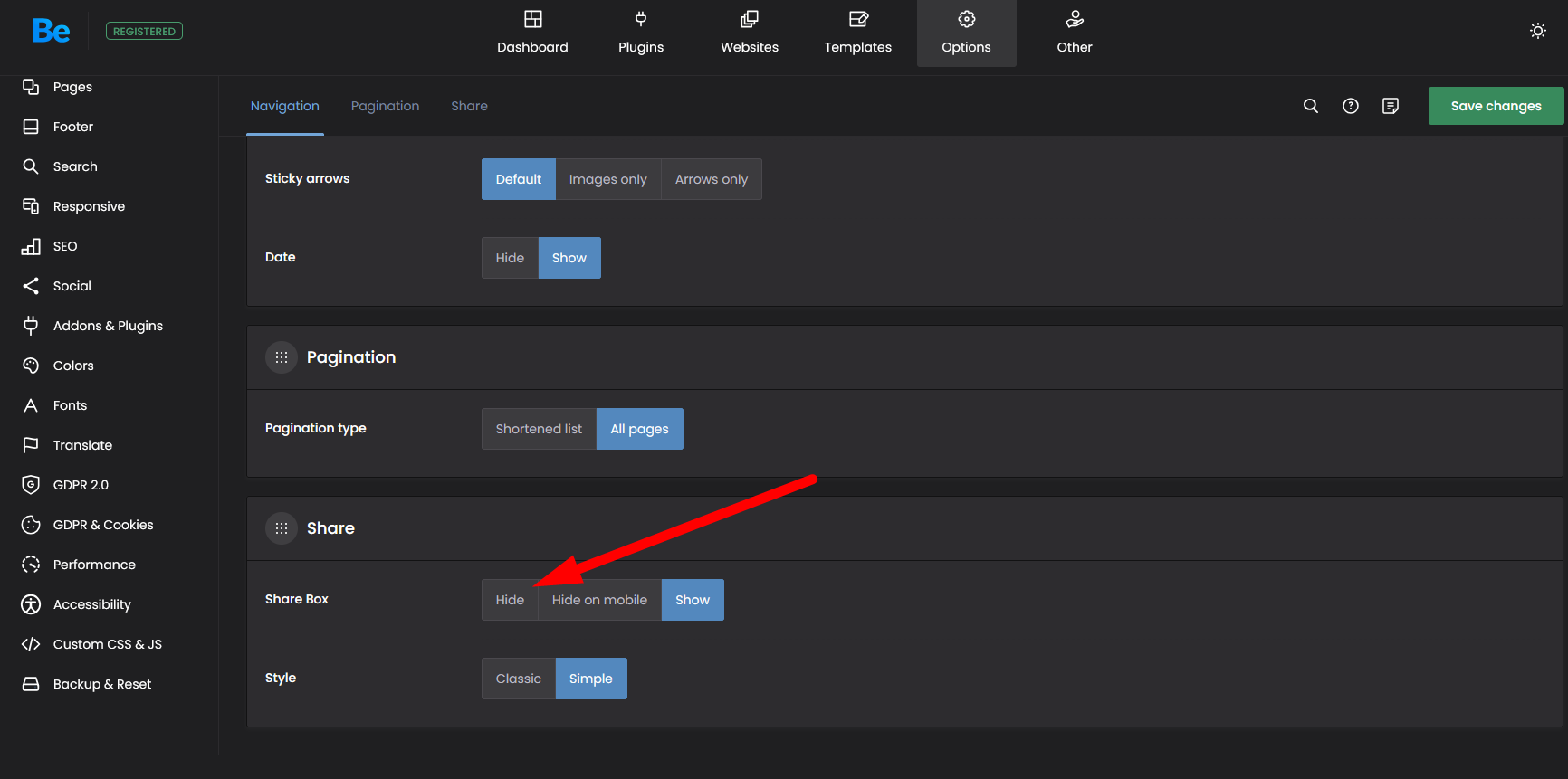The height and width of the screenshot is (779, 1568).
Task: Toggle light mode sun icon
Action: 1537,31
